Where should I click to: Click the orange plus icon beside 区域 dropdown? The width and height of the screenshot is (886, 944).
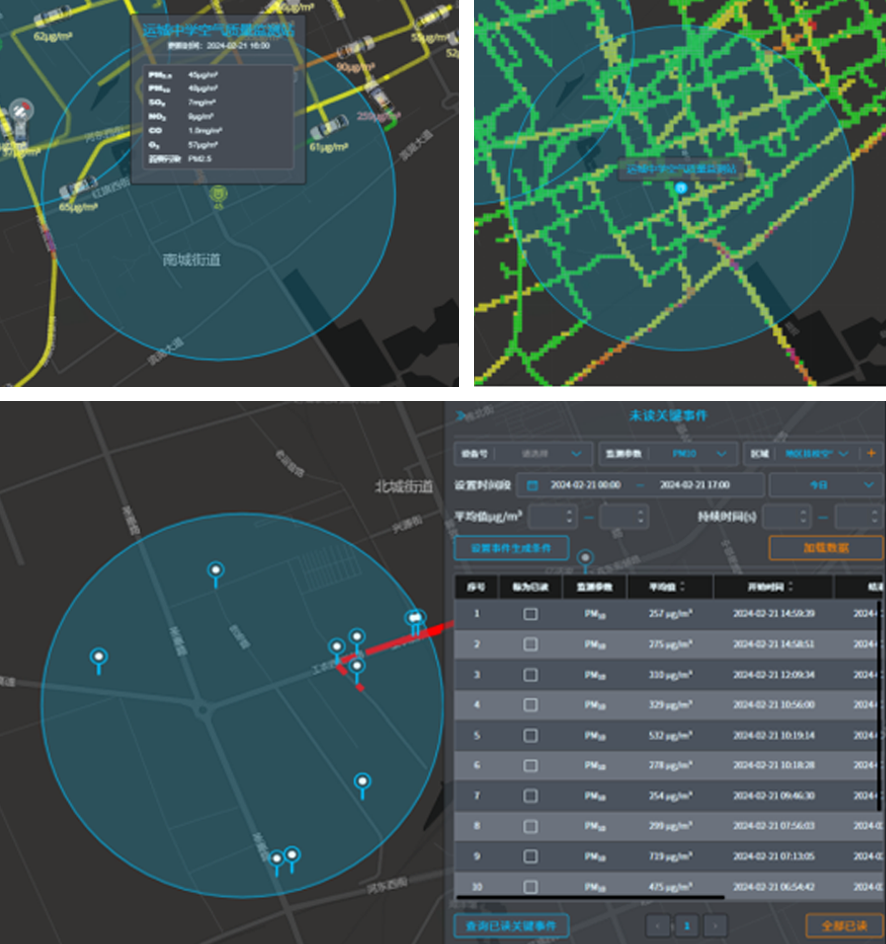click(874, 454)
